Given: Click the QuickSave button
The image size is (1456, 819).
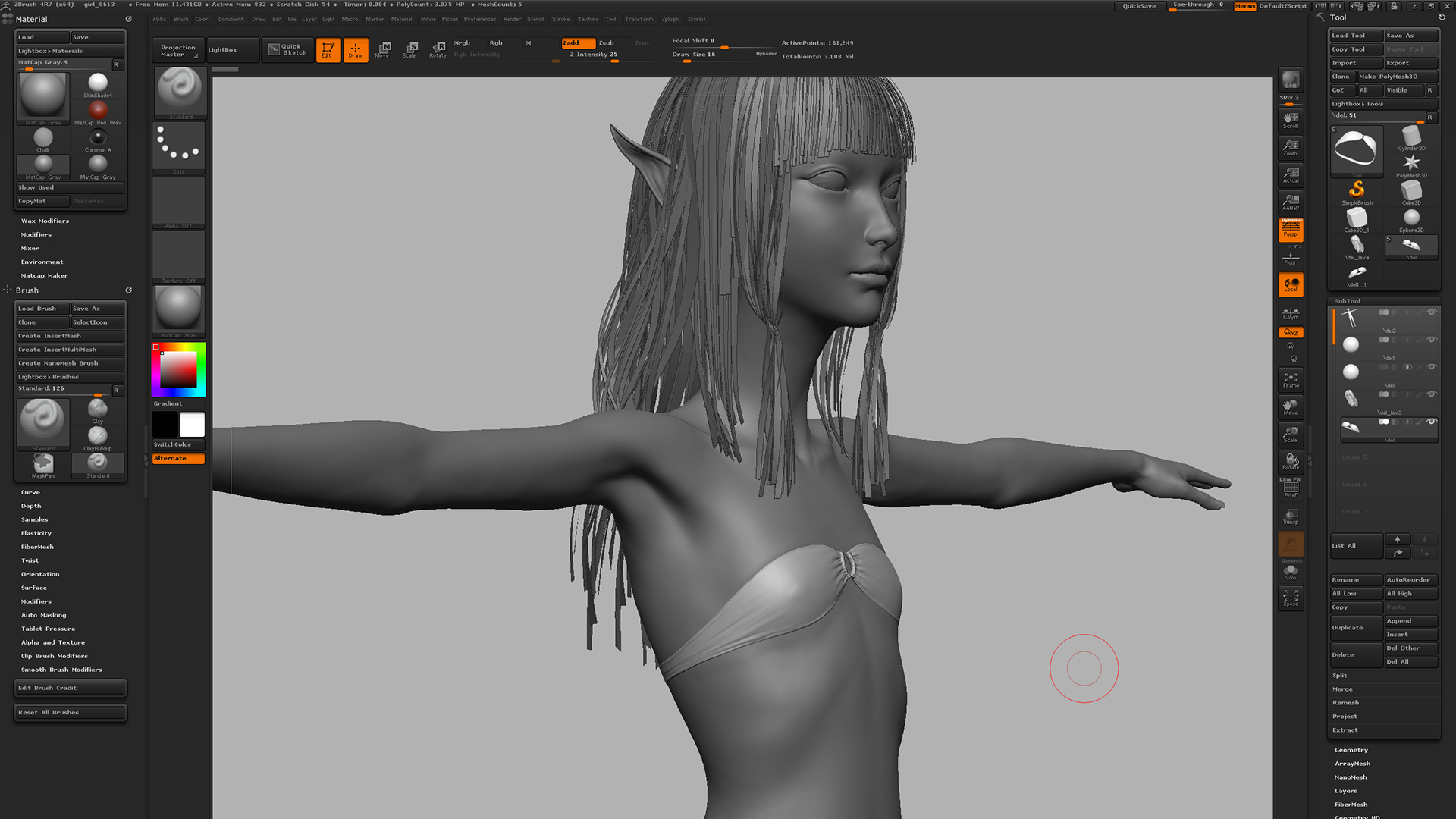Looking at the screenshot, I should pos(1139,6).
